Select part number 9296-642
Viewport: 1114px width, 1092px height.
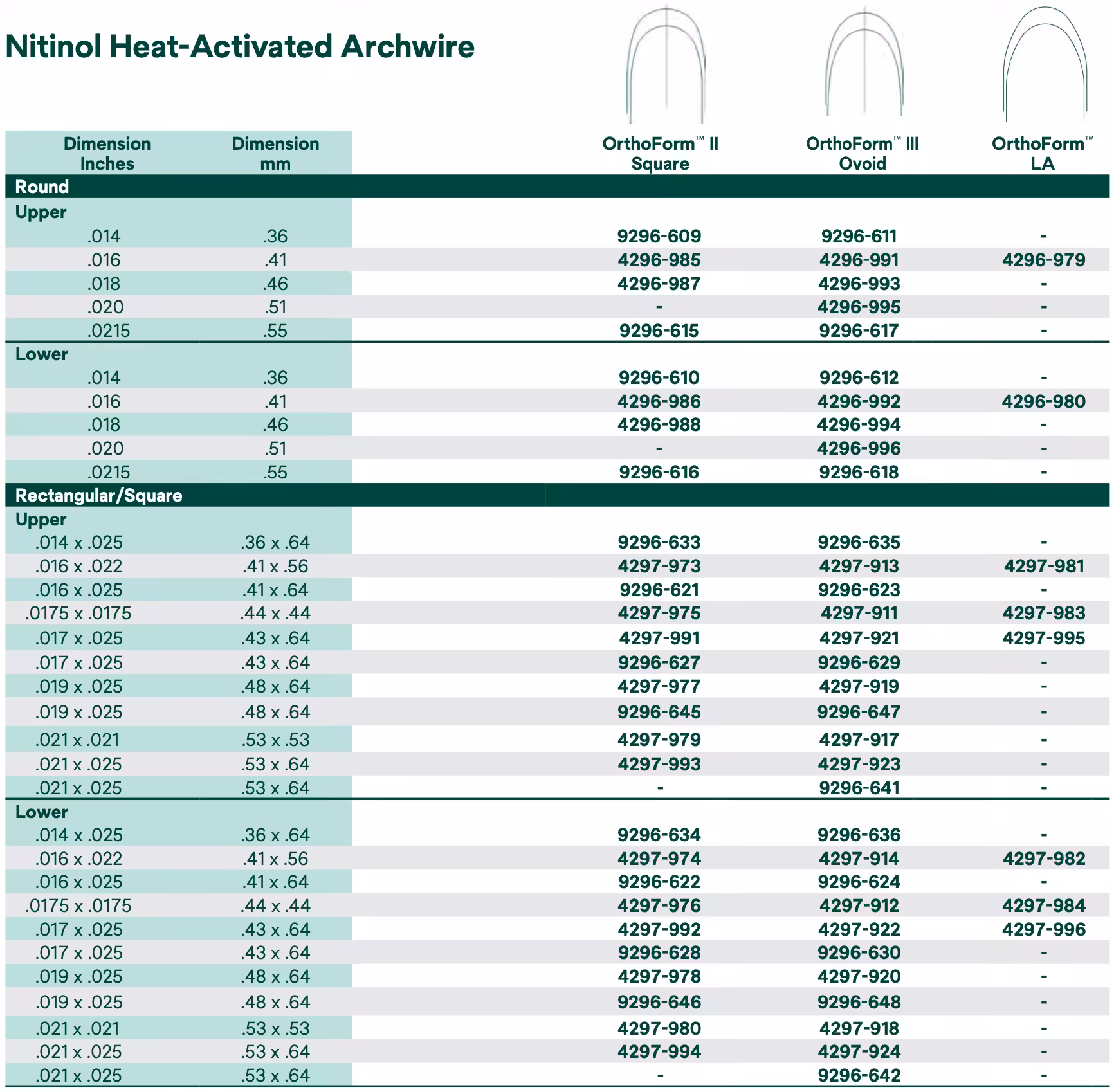click(x=859, y=1075)
